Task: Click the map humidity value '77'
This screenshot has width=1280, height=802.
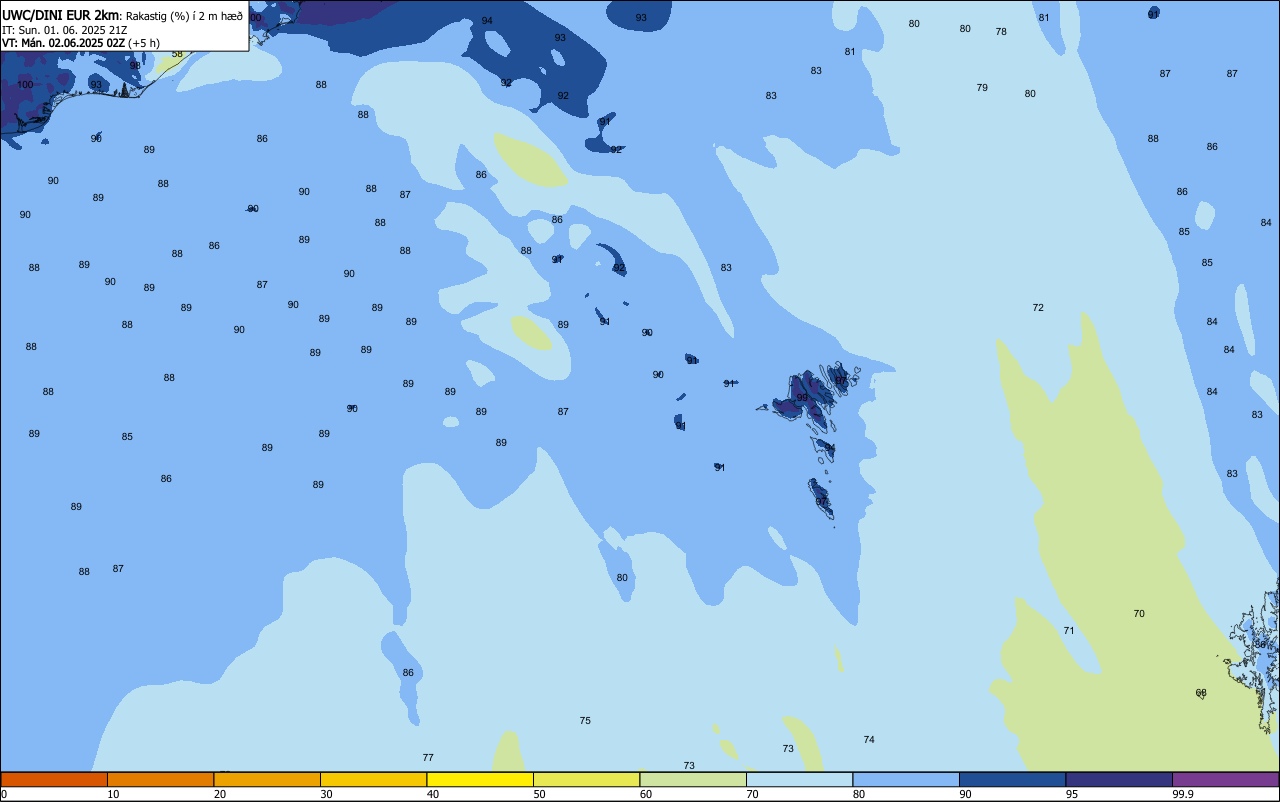Action: tap(428, 758)
